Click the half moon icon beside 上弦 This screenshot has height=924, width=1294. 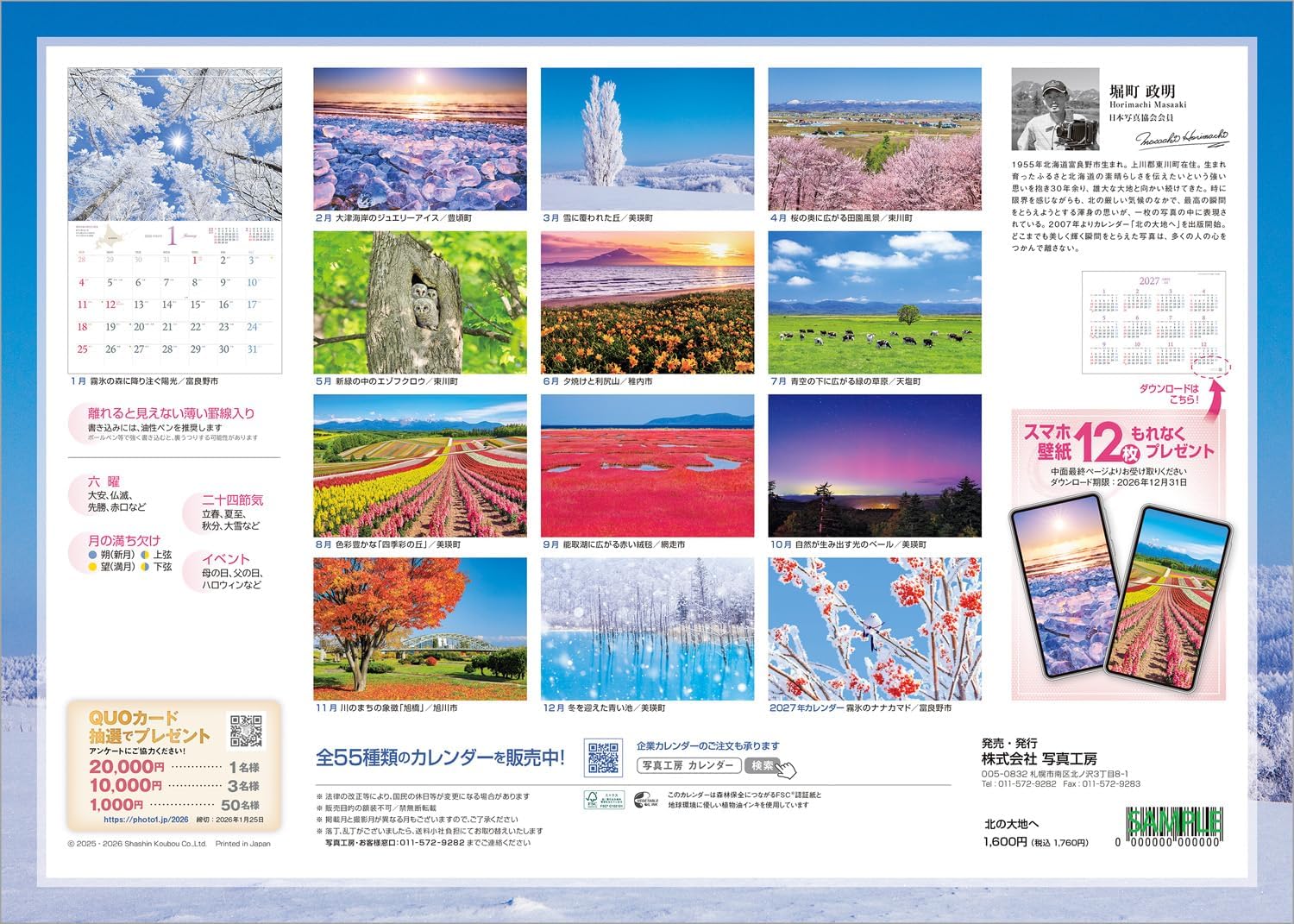coord(145,555)
